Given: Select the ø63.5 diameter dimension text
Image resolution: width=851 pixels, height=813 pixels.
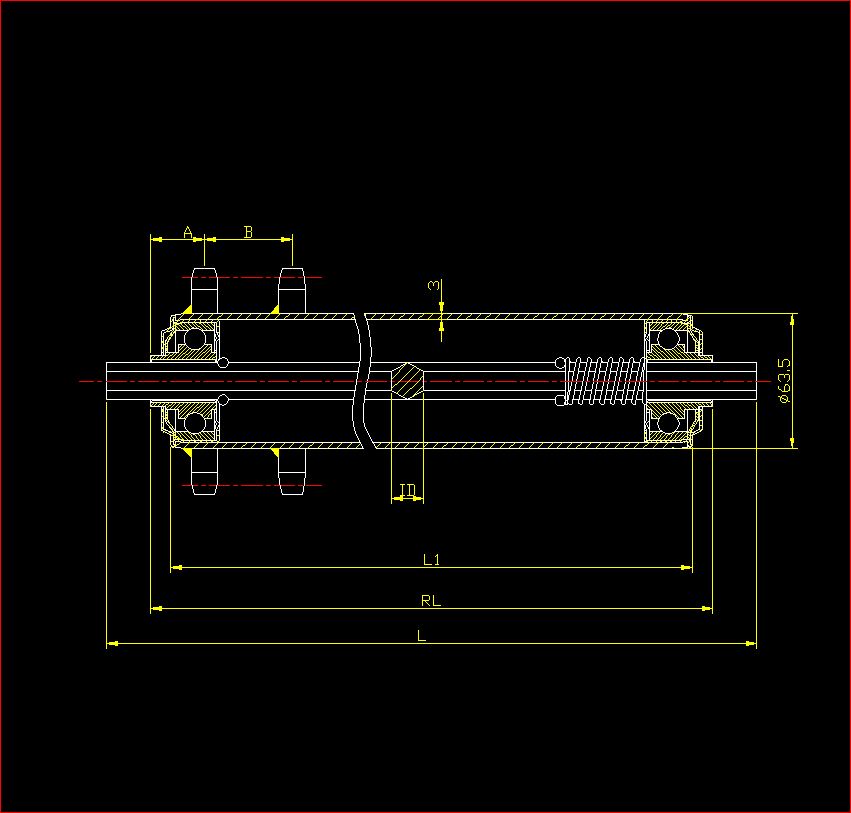Looking at the screenshot, I should coord(785,381).
